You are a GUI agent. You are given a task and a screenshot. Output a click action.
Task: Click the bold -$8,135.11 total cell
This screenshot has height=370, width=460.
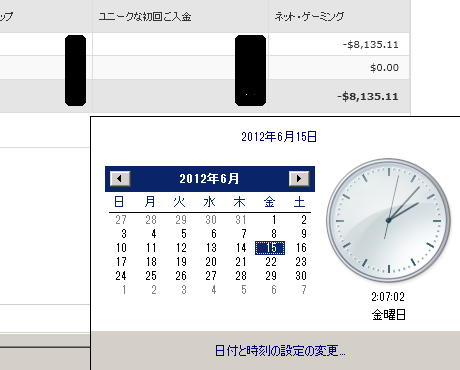pos(368,97)
